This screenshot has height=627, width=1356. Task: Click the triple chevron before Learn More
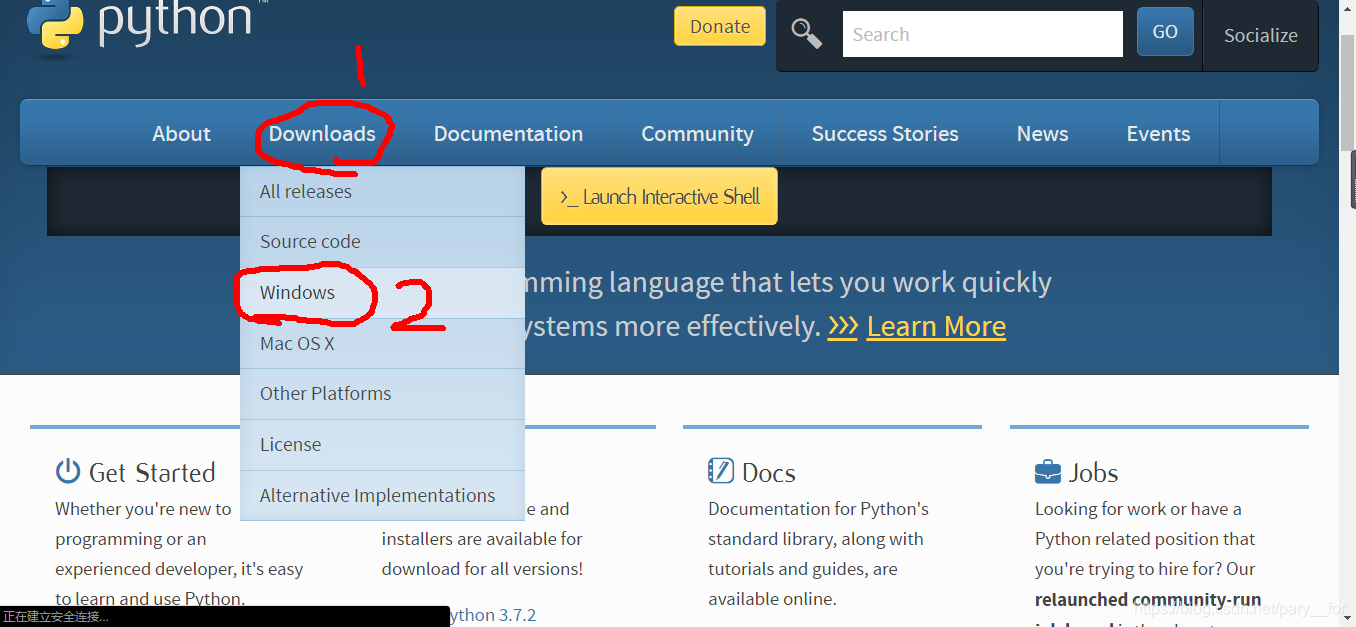click(843, 326)
